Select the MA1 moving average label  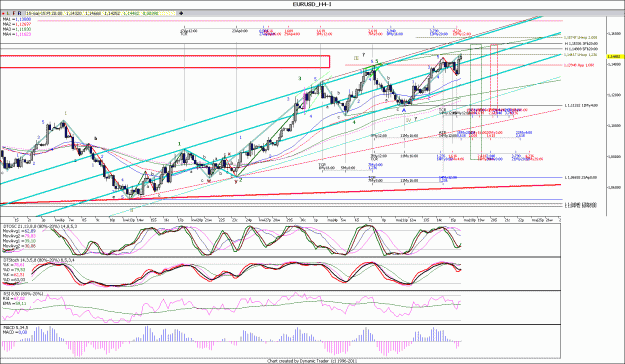point(16,19)
